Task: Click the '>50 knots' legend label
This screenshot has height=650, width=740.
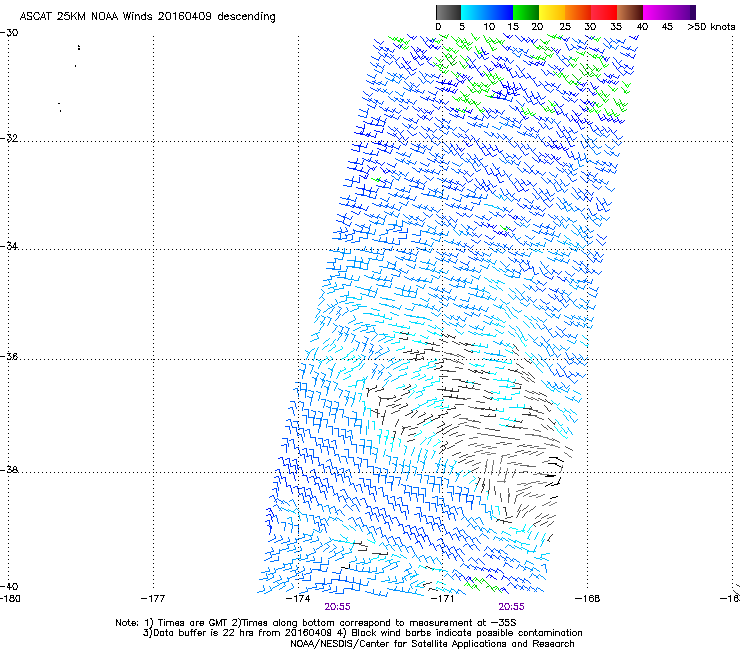Action: tap(711, 27)
